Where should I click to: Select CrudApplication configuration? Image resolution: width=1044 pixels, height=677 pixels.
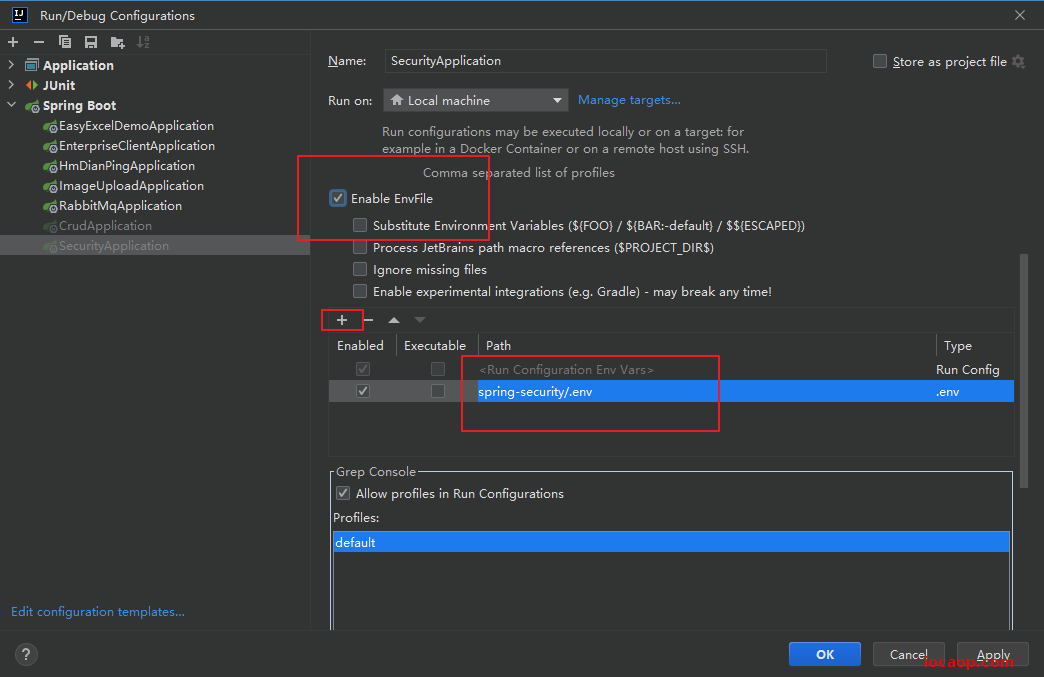tap(105, 225)
